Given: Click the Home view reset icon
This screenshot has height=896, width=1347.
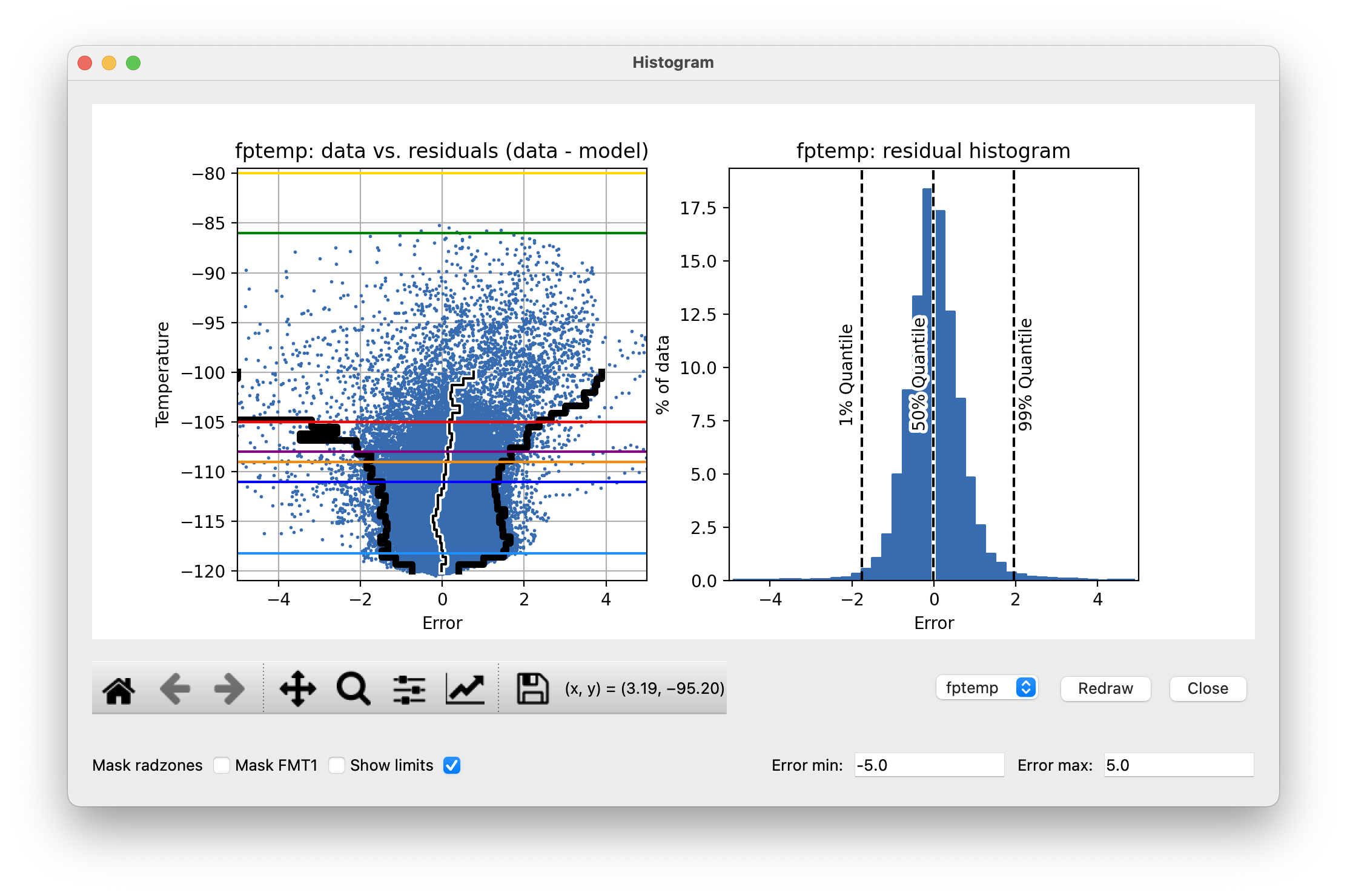Looking at the screenshot, I should [119, 688].
